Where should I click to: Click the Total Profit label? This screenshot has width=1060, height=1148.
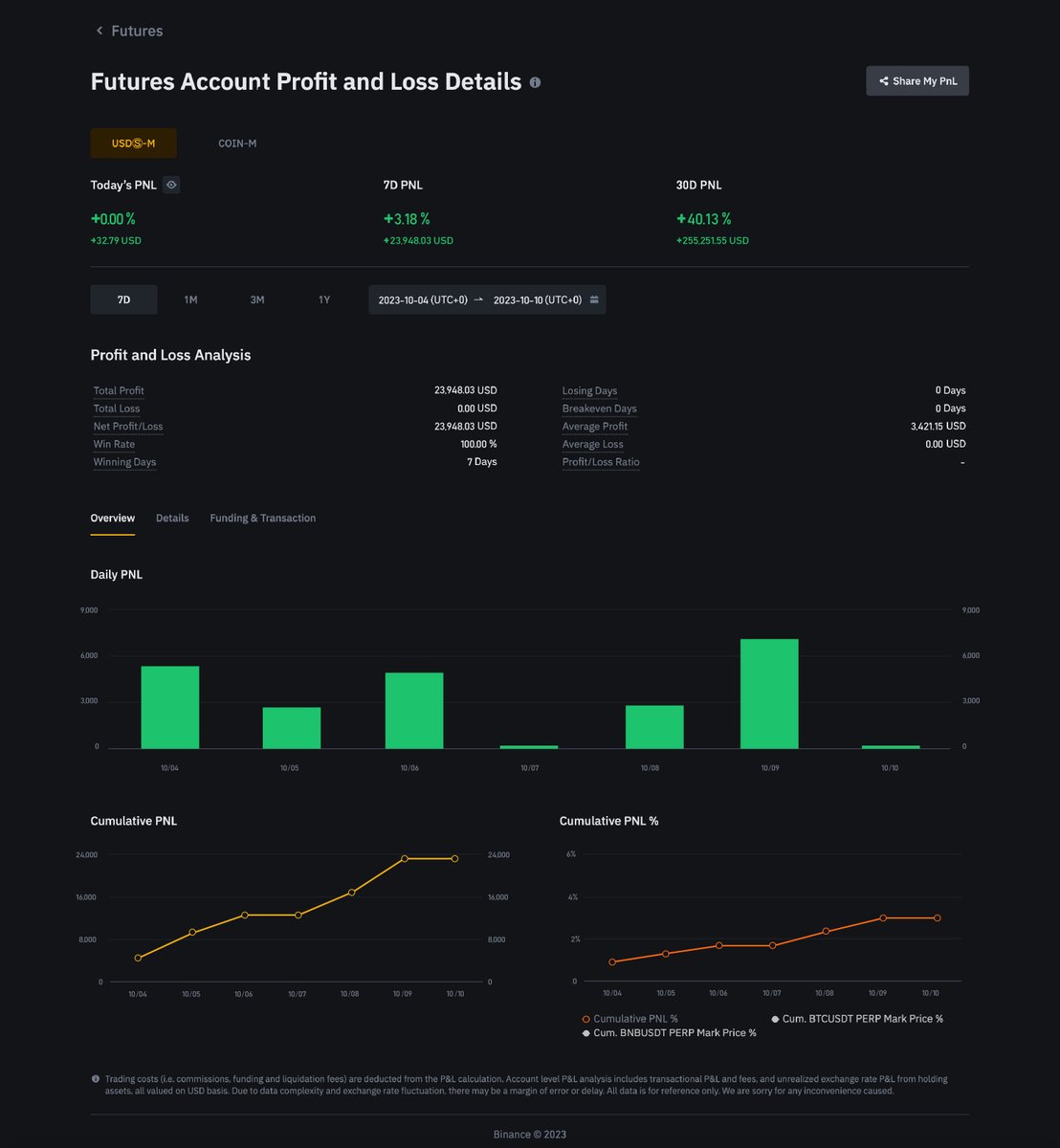coord(119,390)
